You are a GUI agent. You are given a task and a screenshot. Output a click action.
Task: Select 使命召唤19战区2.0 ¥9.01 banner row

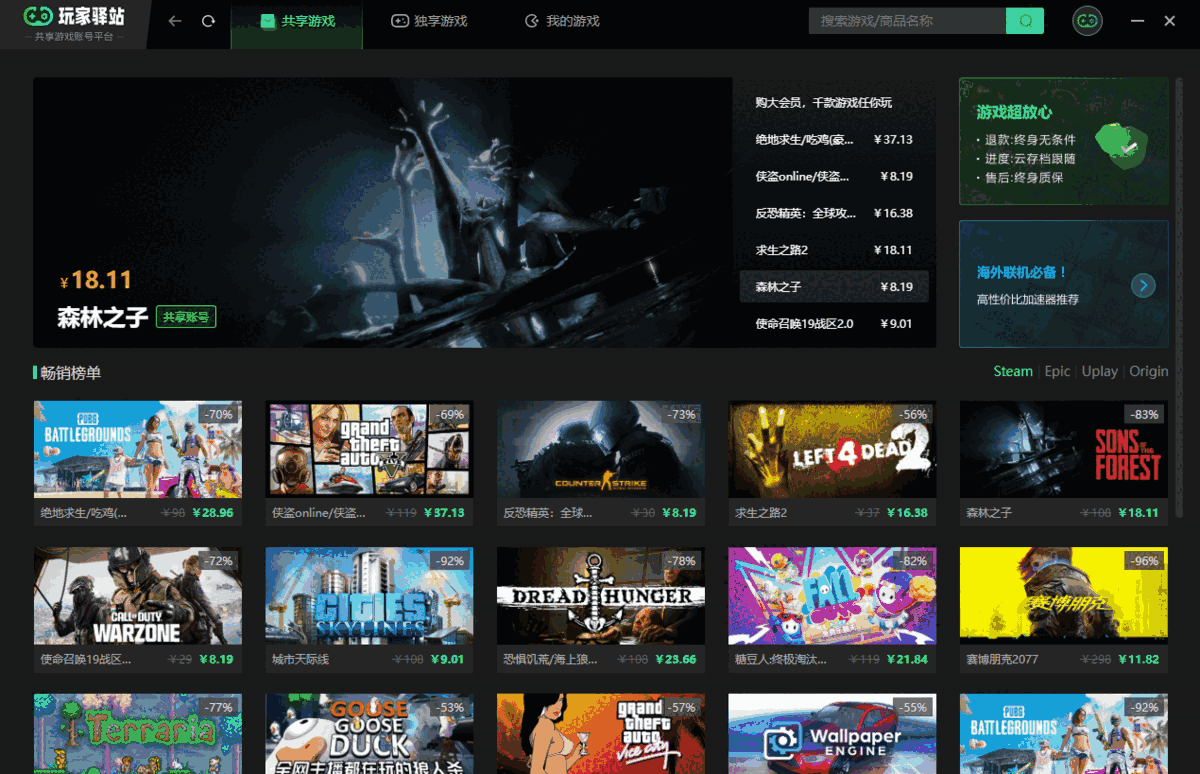[x=834, y=324]
